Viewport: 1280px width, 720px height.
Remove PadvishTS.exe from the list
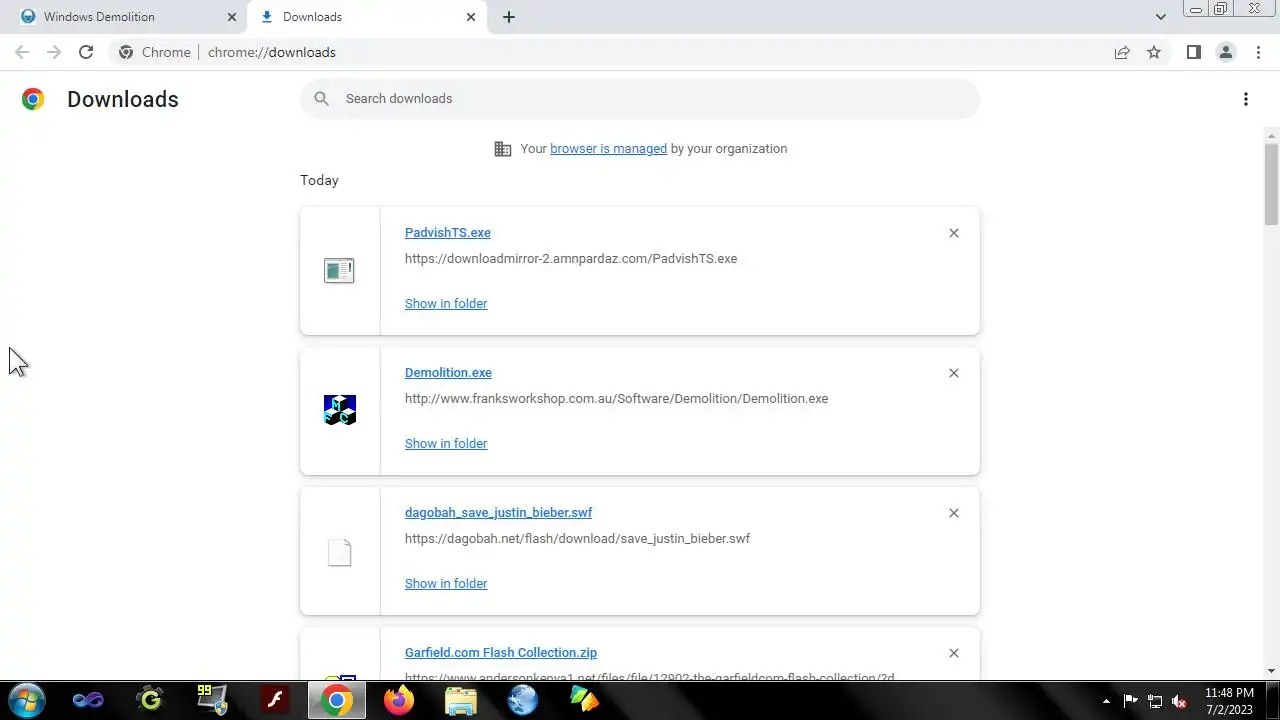[953, 233]
